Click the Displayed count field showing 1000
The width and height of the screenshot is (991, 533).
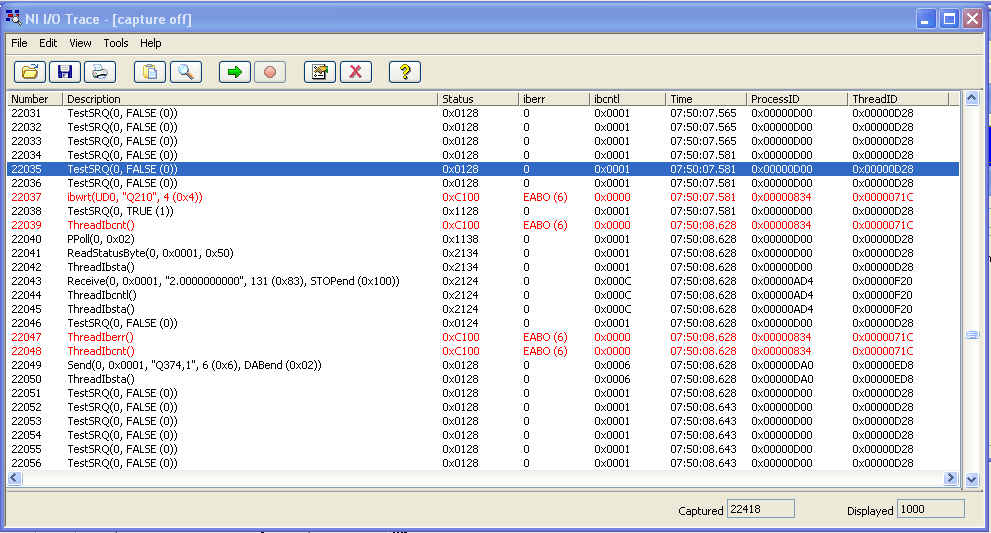[930, 509]
